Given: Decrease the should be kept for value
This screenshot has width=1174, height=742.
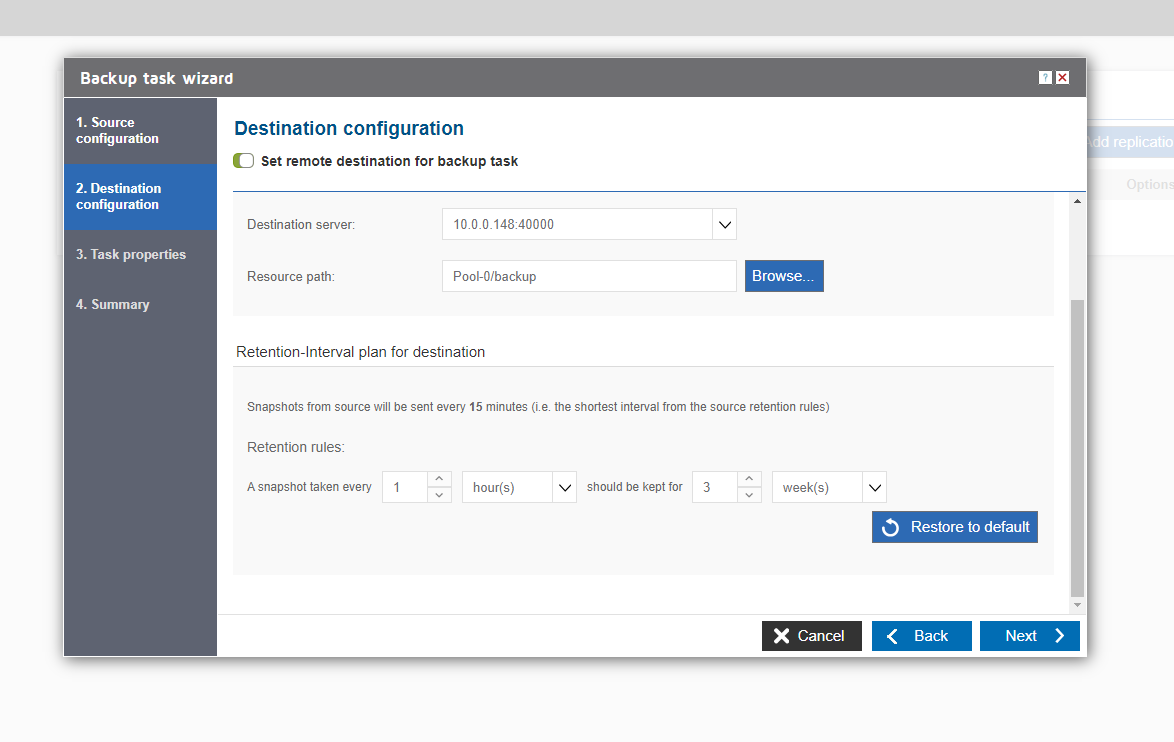Looking at the screenshot, I should click(x=749, y=495).
